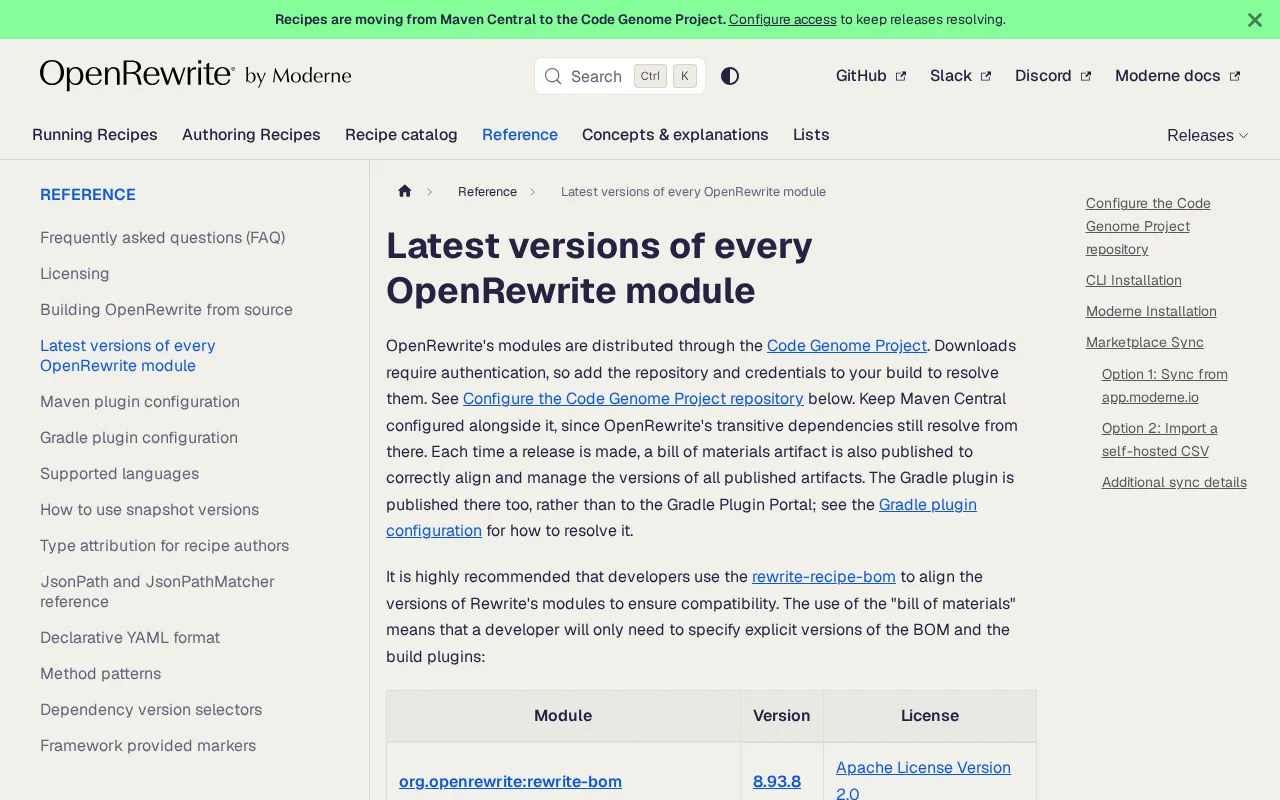Open the Search field
This screenshot has width=1280, height=800.
[620, 76]
